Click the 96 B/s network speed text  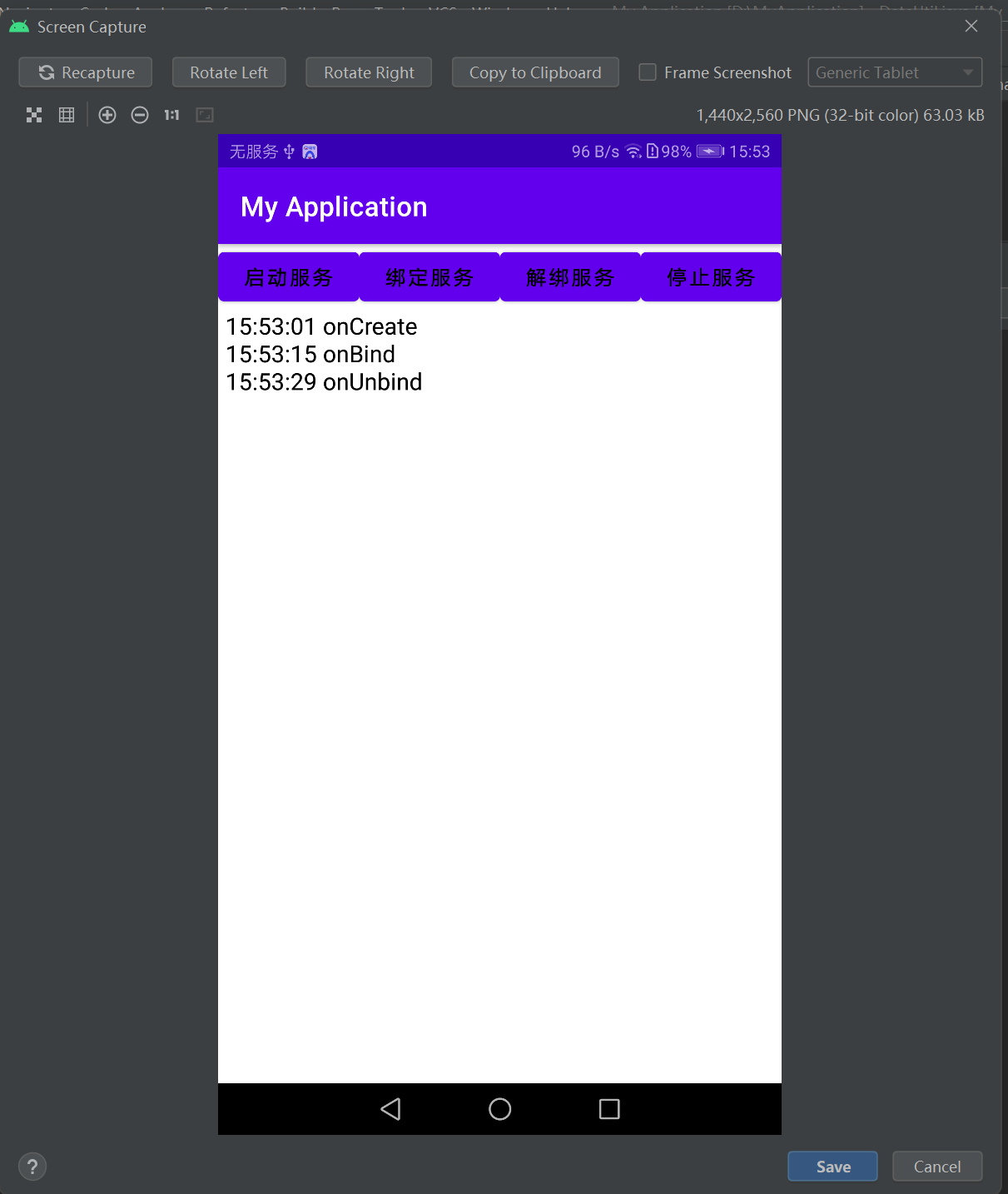tap(595, 152)
